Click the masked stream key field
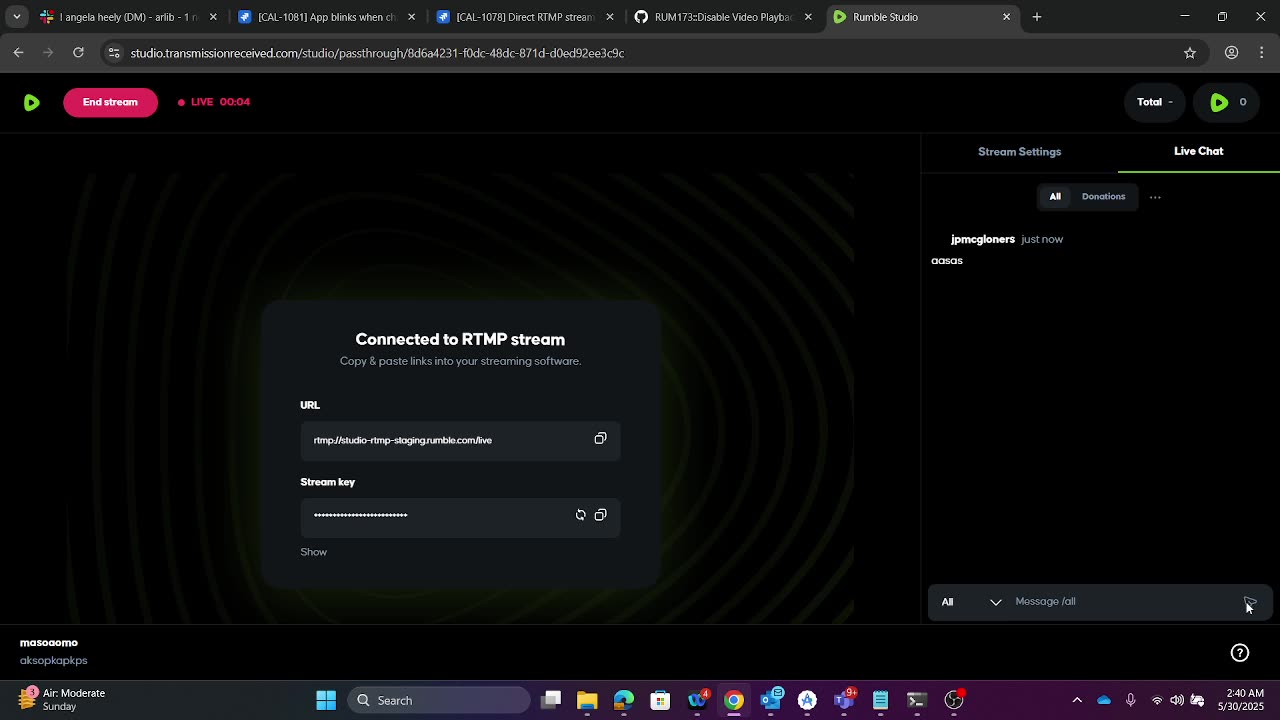The image size is (1280, 720). (460, 516)
